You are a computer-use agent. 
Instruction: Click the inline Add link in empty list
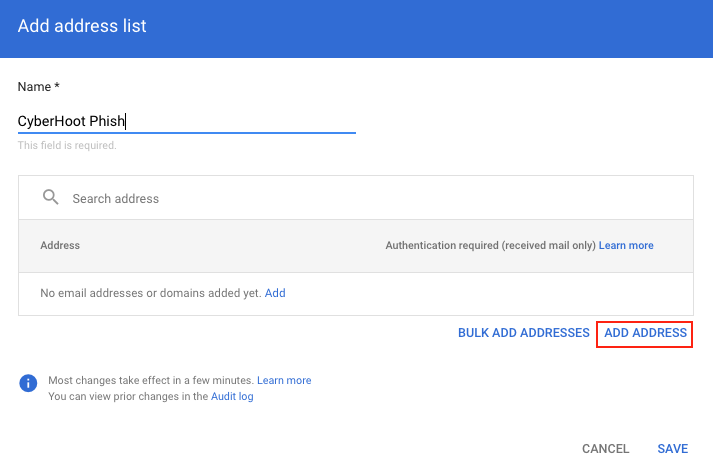[x=275, y=293]
